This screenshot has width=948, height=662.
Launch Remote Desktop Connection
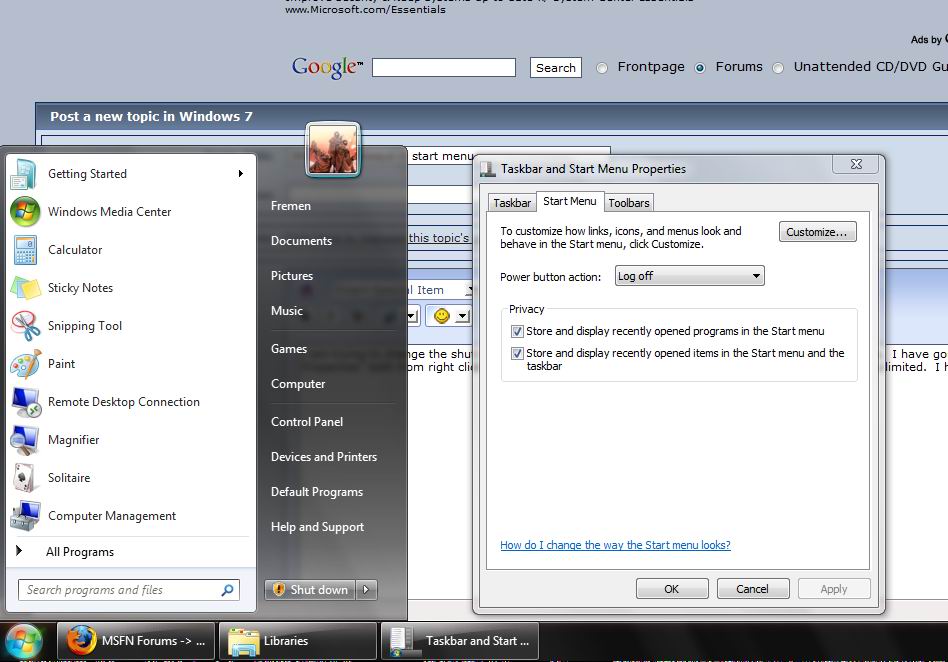tap(123, 402)
